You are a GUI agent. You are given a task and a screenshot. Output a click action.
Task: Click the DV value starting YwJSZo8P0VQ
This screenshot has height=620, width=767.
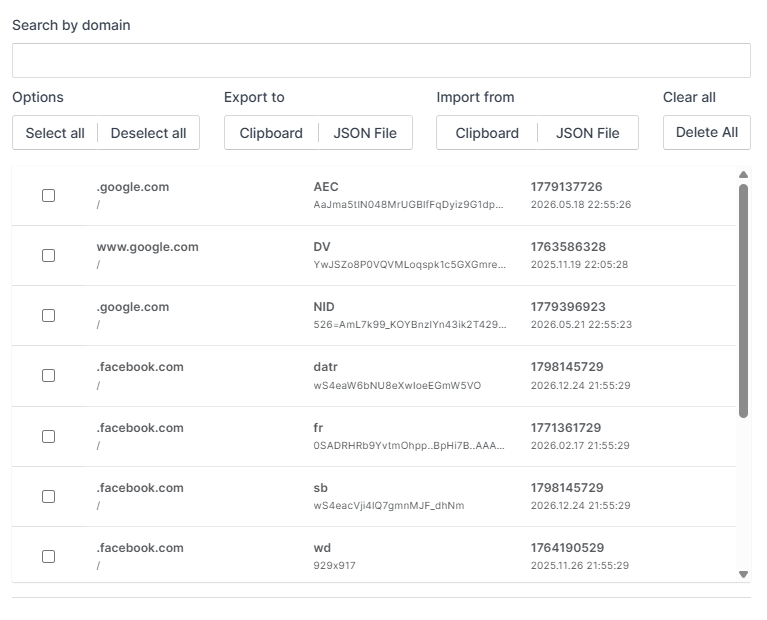tap(409, 265)
